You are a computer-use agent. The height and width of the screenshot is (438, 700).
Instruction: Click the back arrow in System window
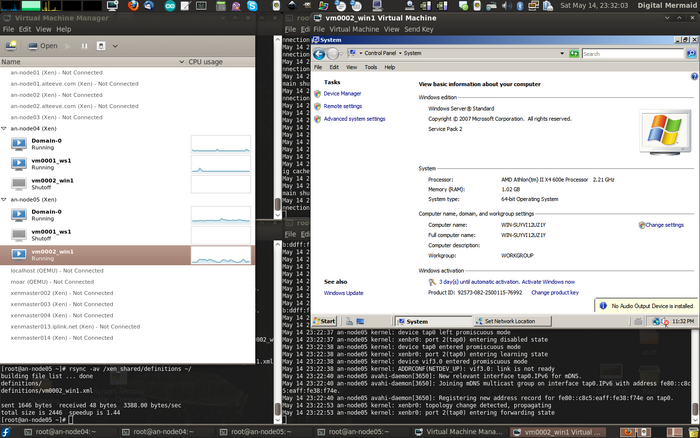pos(319,54)
